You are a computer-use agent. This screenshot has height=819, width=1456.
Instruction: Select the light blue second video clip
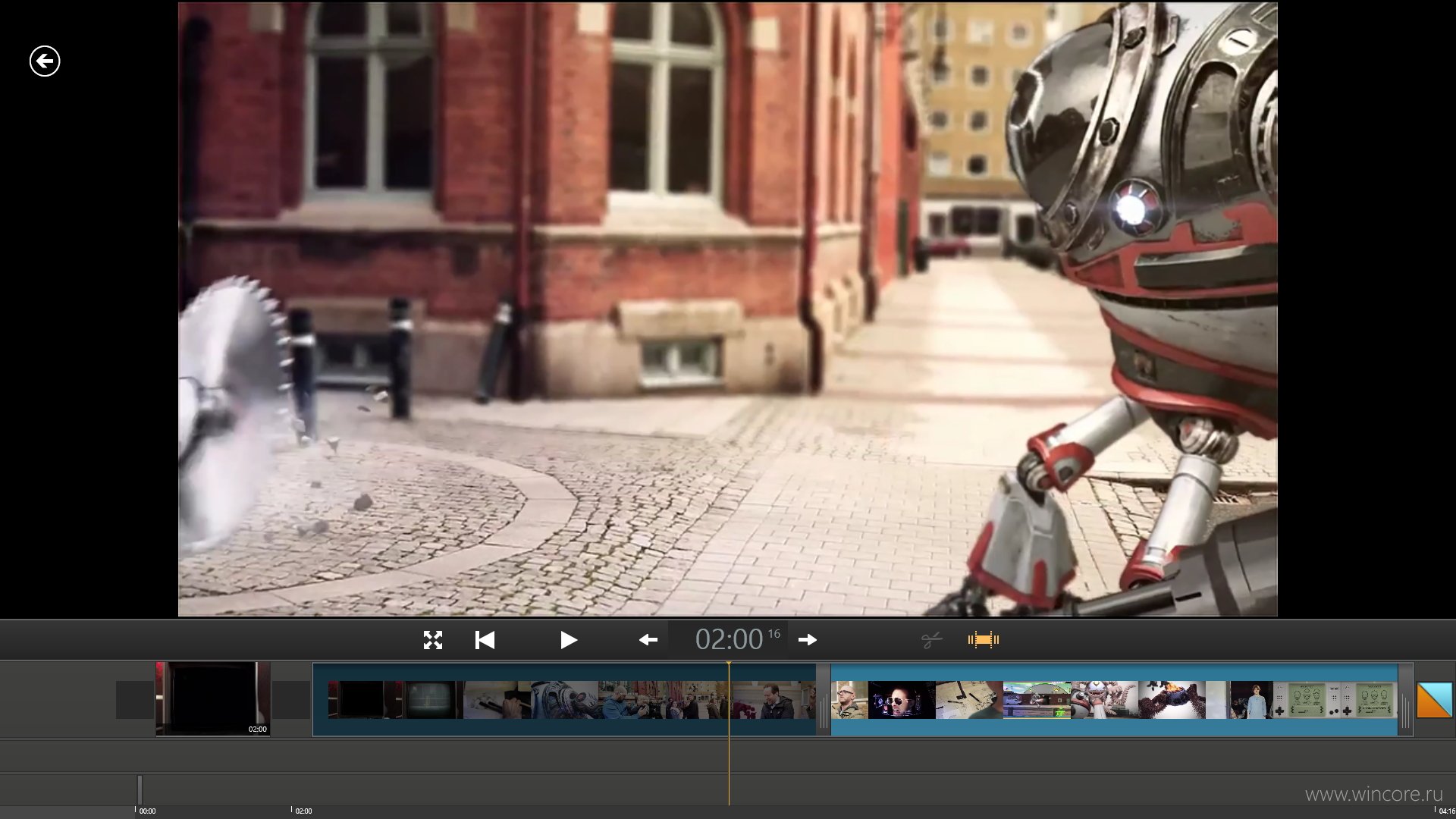pyautogui.click(x=1114, y=699)
